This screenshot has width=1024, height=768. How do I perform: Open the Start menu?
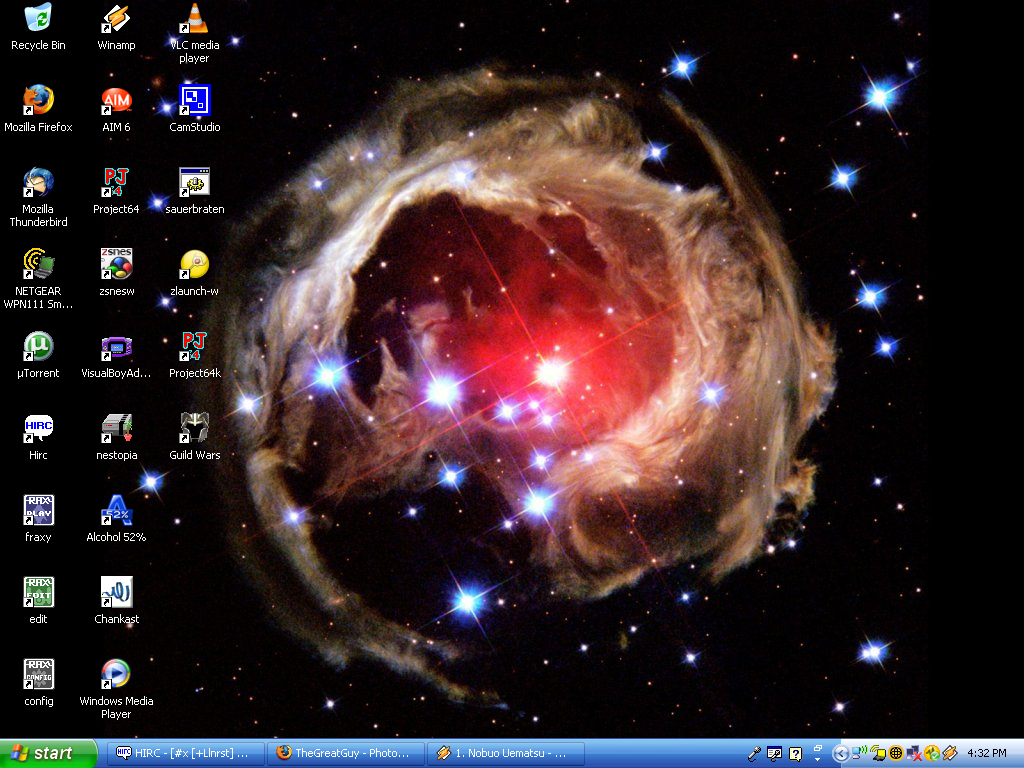click(x=49, y=753)
